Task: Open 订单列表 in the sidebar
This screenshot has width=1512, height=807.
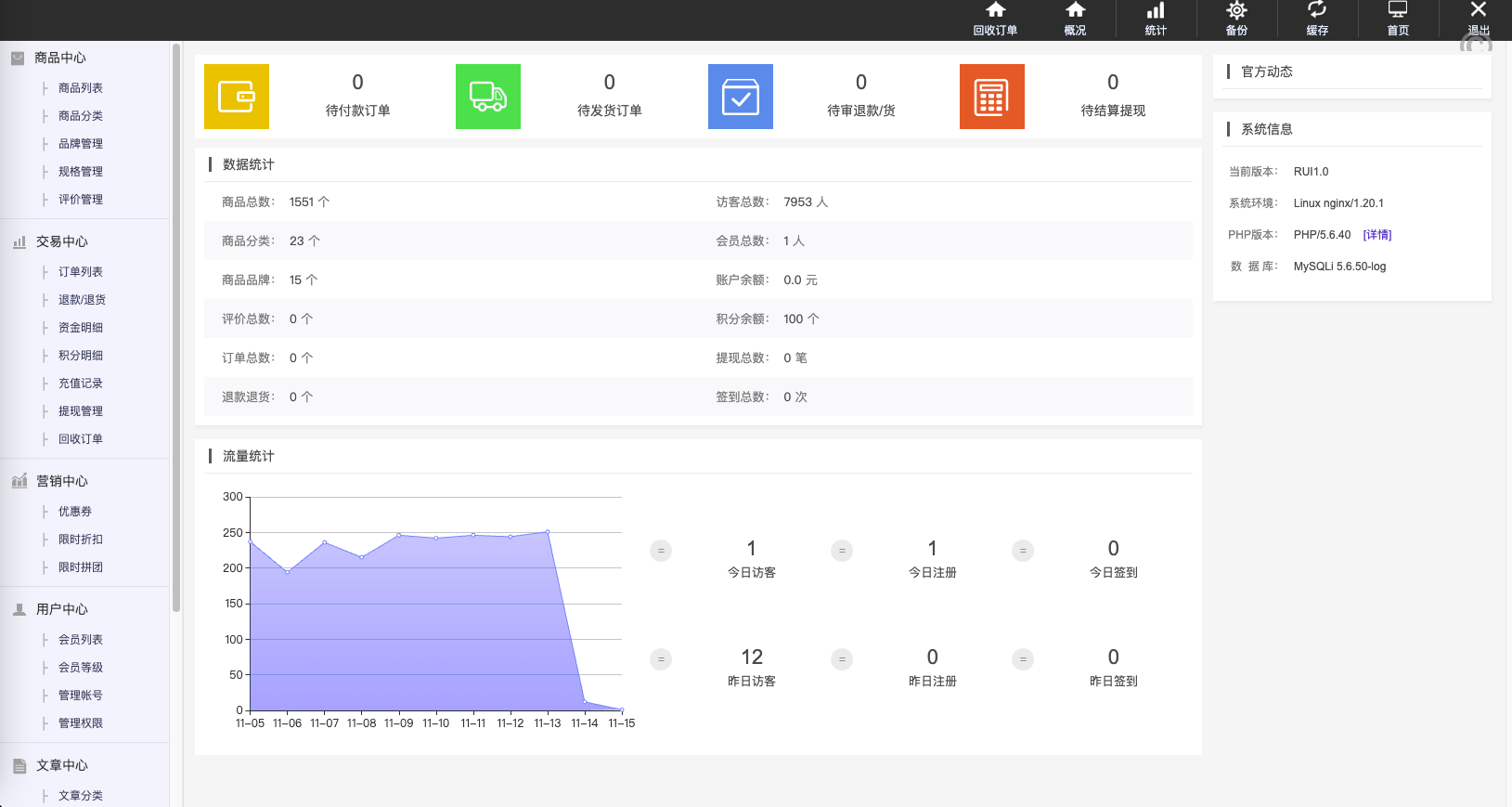Action: pos(81,272)
